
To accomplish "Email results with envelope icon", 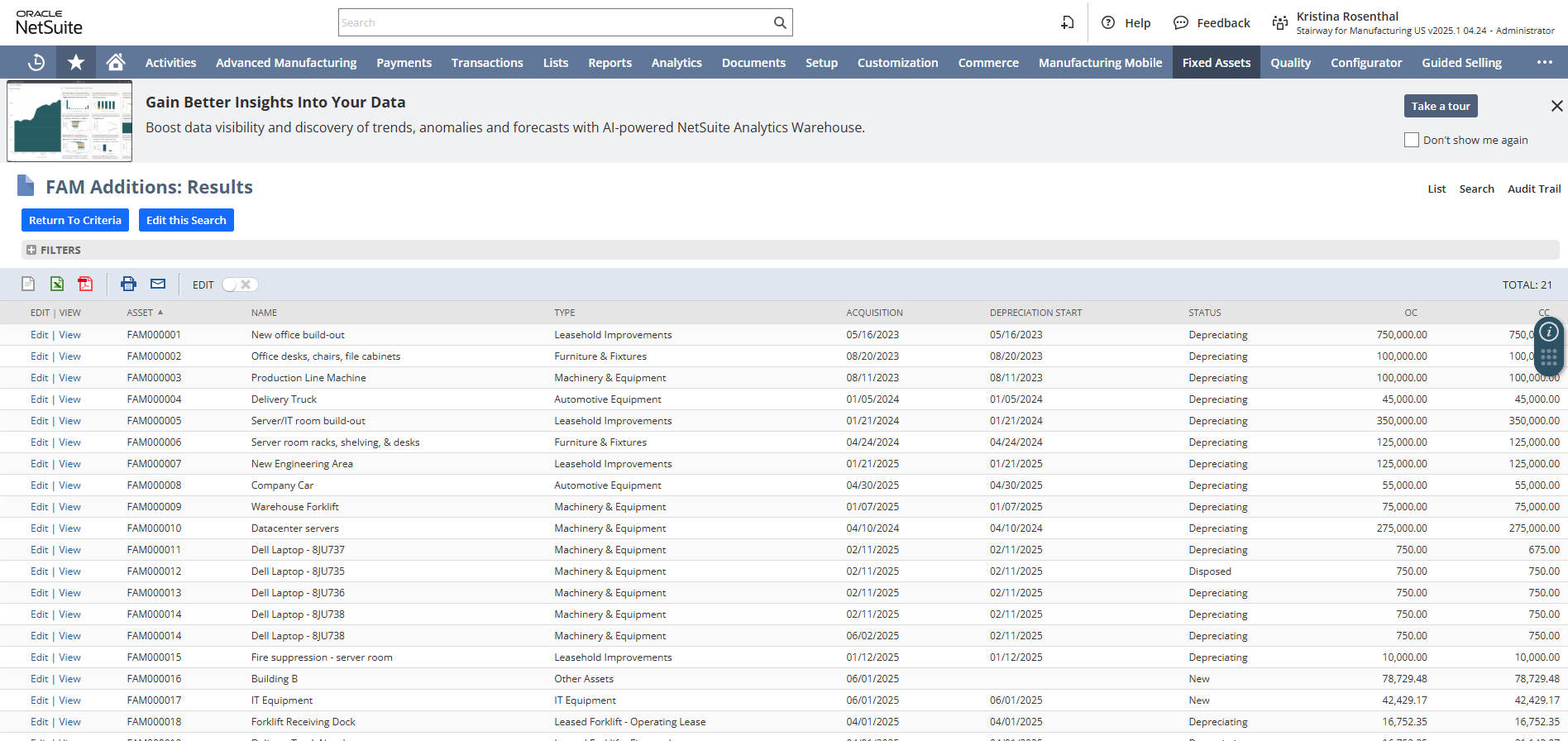I will 158,284.
